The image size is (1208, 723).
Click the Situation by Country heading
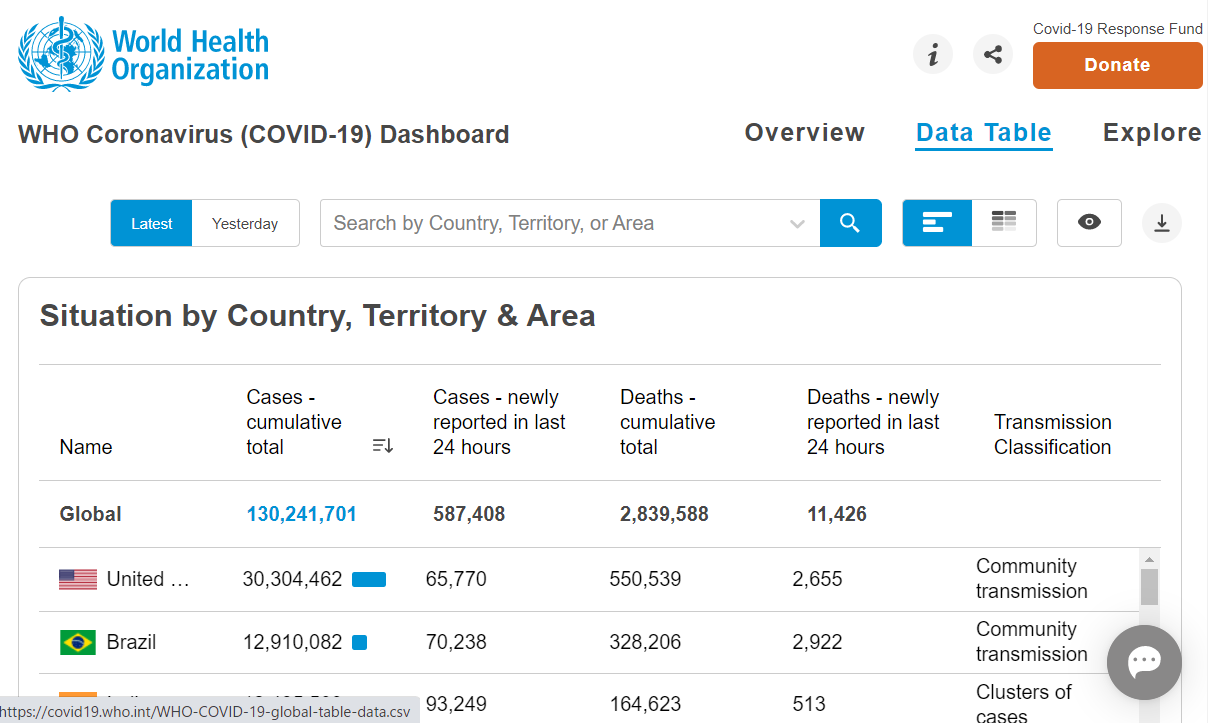click(317, 316)
